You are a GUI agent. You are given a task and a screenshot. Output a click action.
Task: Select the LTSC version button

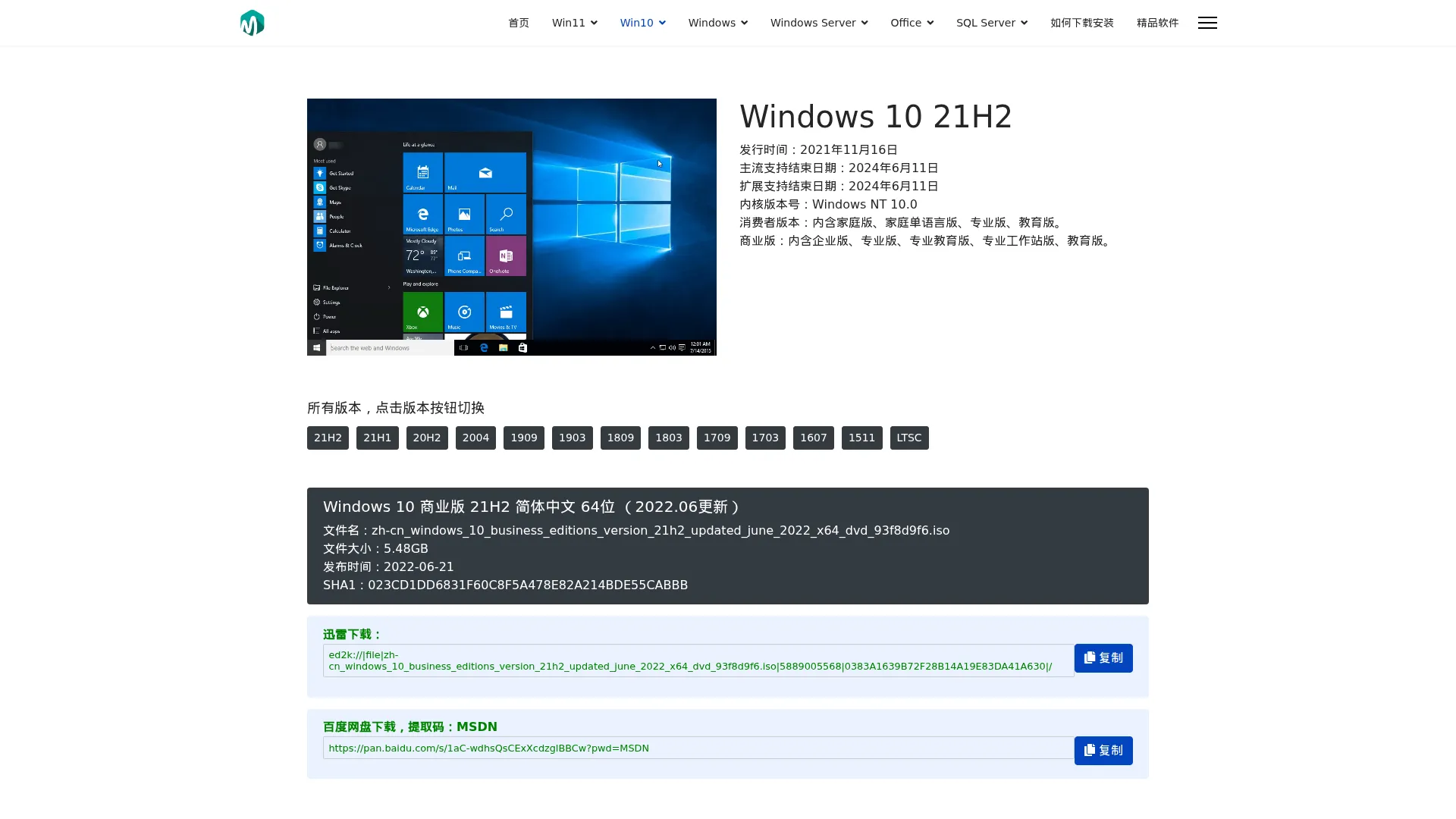(x=908, y=438)
